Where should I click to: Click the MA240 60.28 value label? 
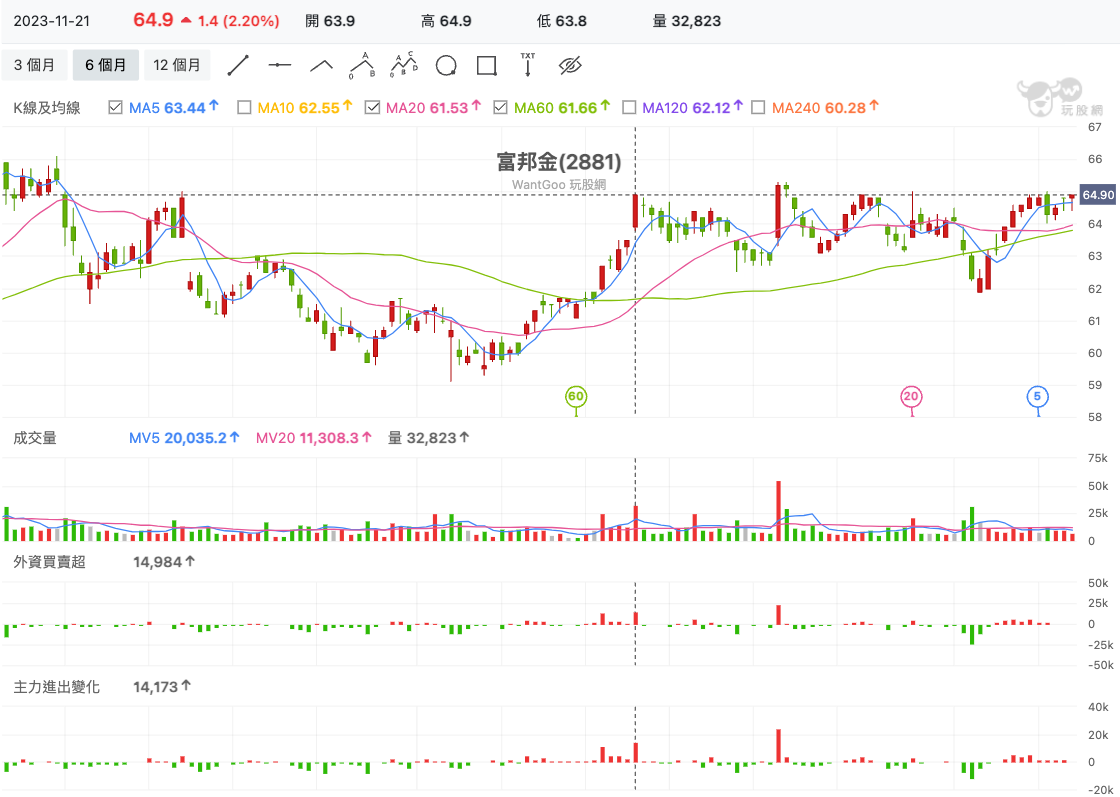(826, 108)
